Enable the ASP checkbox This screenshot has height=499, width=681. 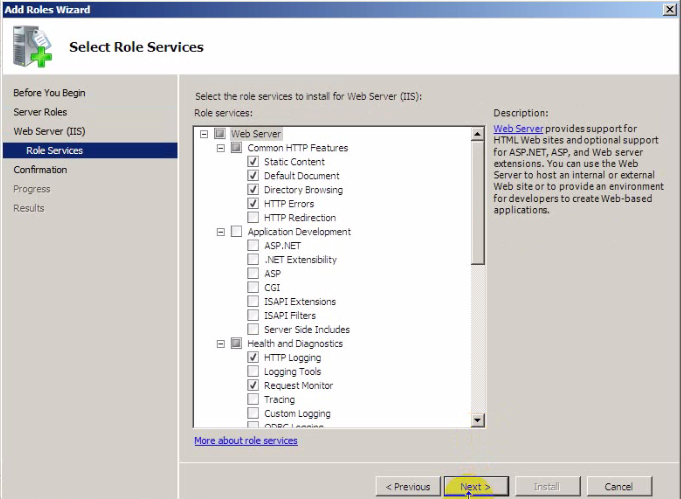(253, 273)
